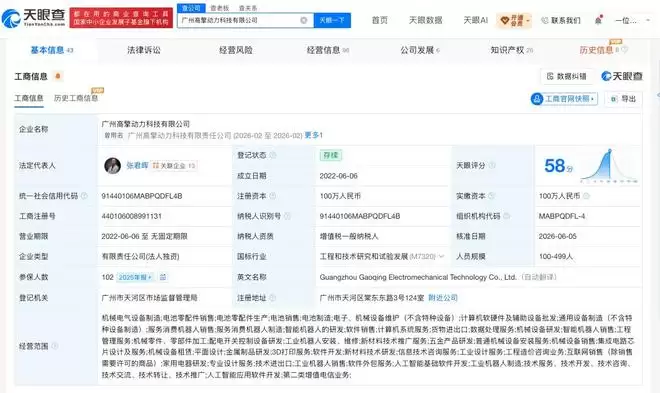The height and width of the screenshot is (393, 660).
Task: Click the info icon after 100万人民币 paid-in capital
Action: [x=586, y=196]
